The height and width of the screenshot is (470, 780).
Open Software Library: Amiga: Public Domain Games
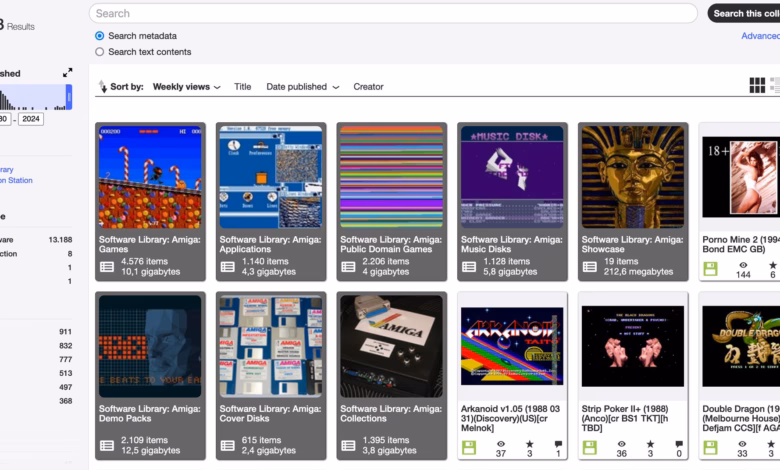coord(391,244)
